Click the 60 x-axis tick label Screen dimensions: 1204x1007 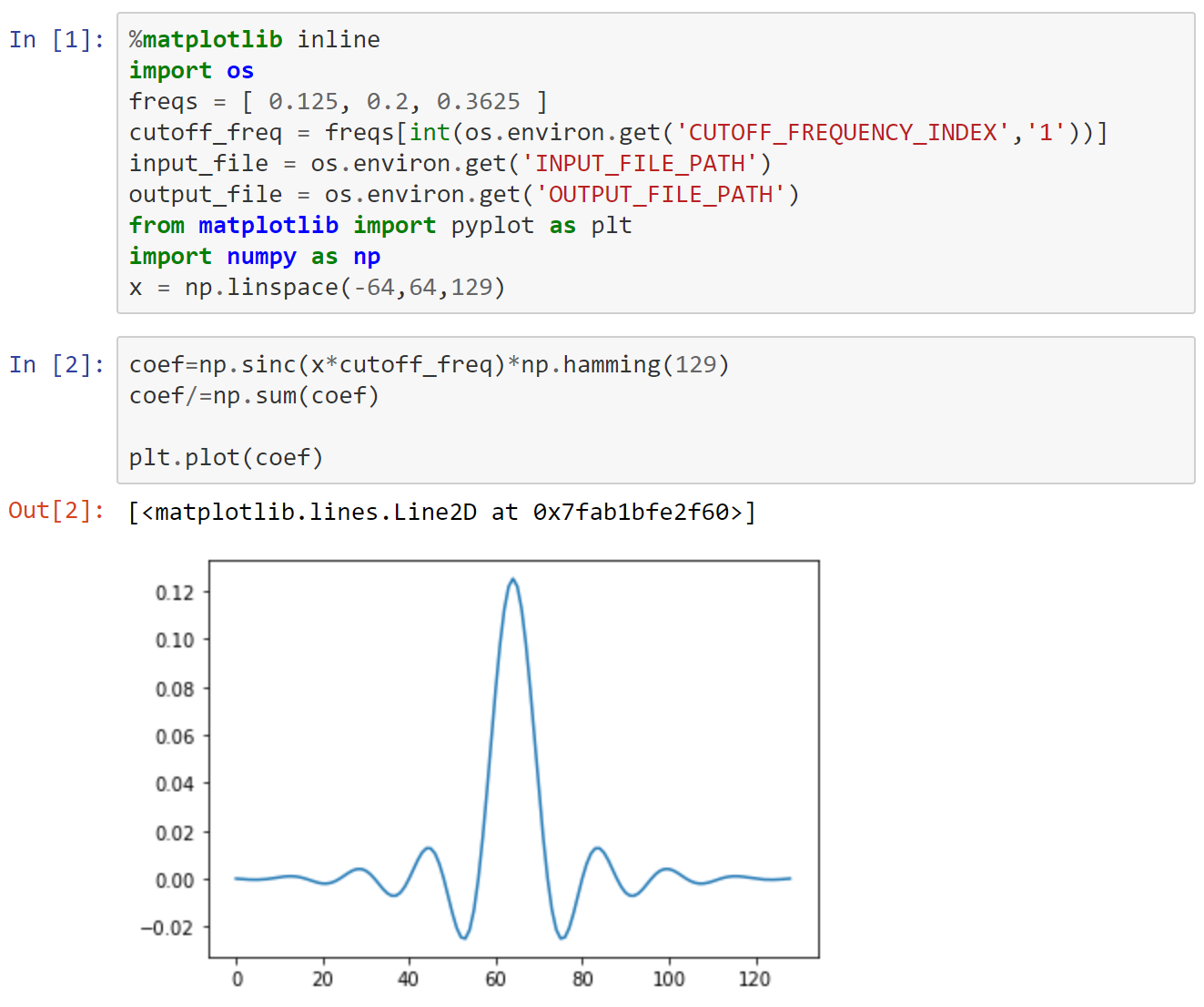495,979
